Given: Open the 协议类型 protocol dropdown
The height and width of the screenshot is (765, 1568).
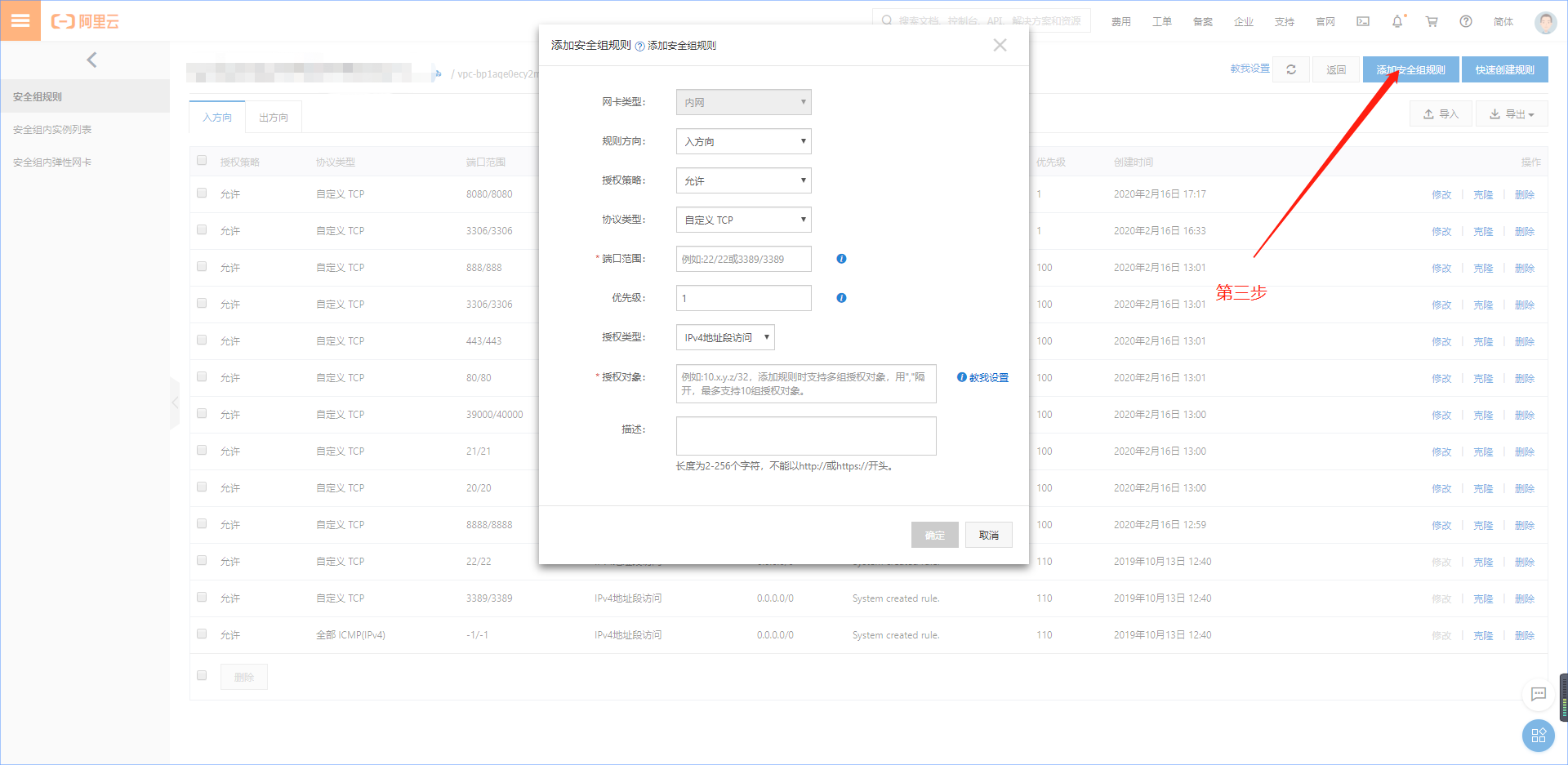Looking at the screenshot, I should (x=742, y=220).
